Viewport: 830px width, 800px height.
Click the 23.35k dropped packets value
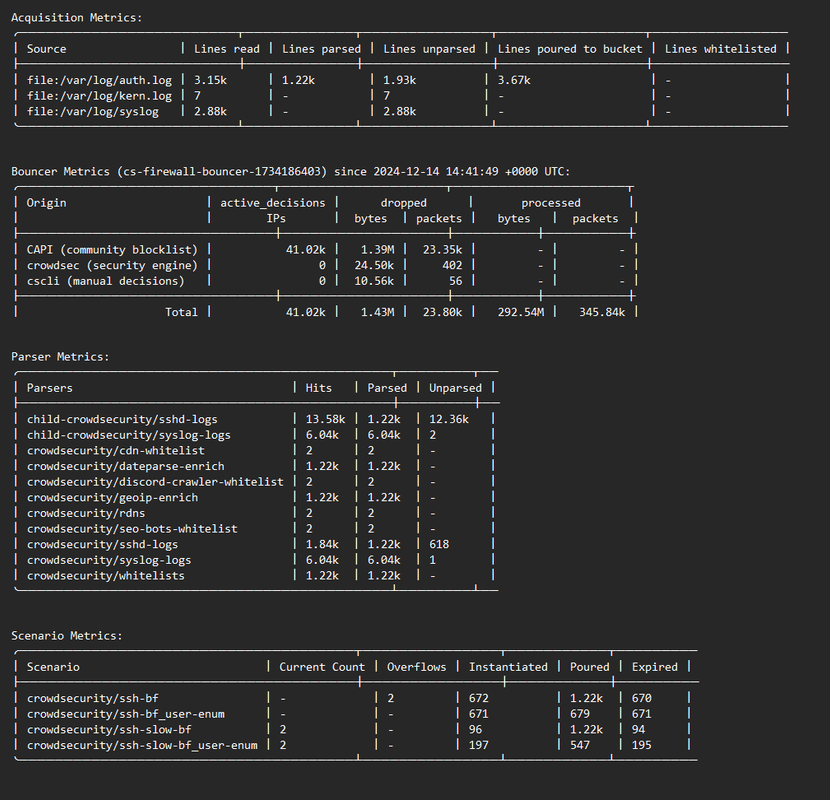[442, 249]
